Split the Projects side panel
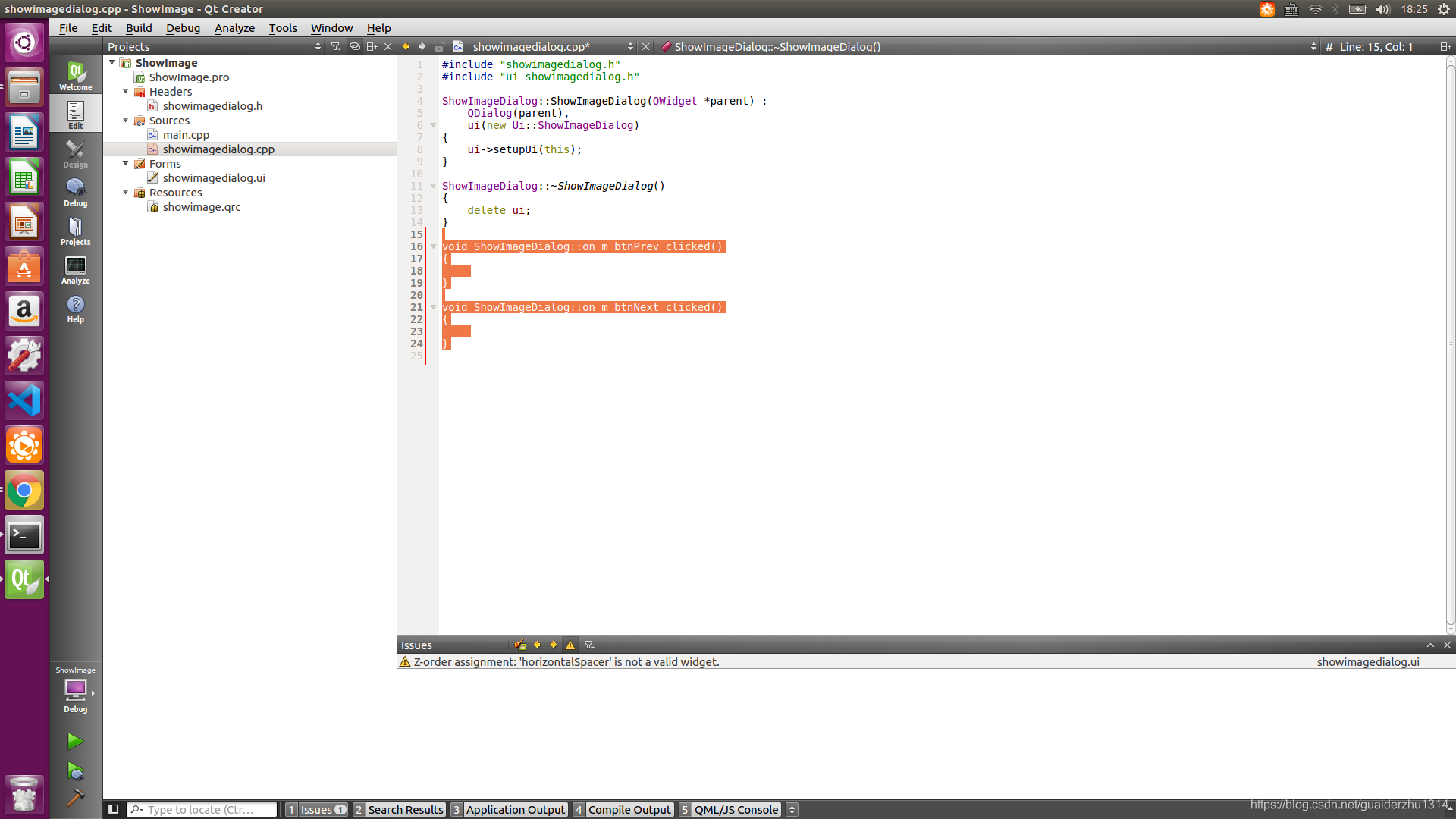The height and width of the screenshot is (819, 1456). click(x=372, y=46)
